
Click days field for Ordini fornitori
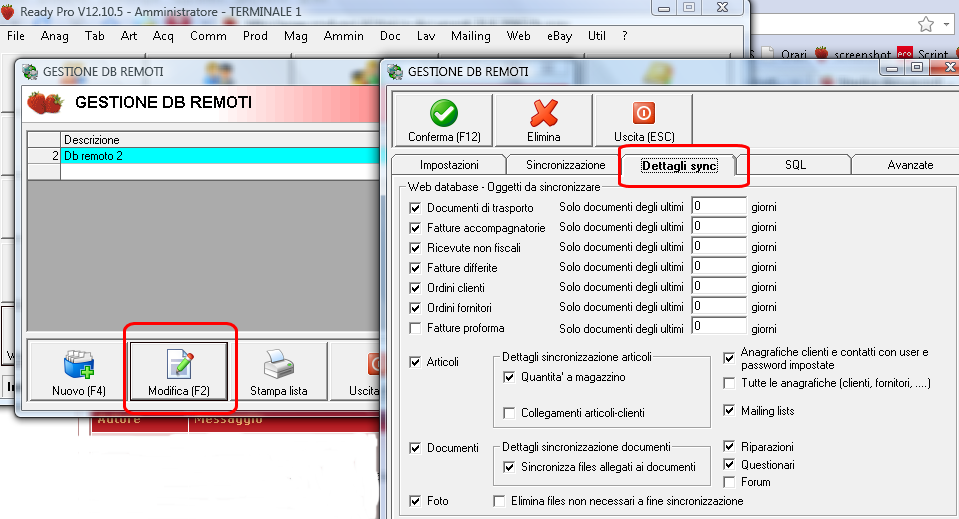tap(719, 306)
